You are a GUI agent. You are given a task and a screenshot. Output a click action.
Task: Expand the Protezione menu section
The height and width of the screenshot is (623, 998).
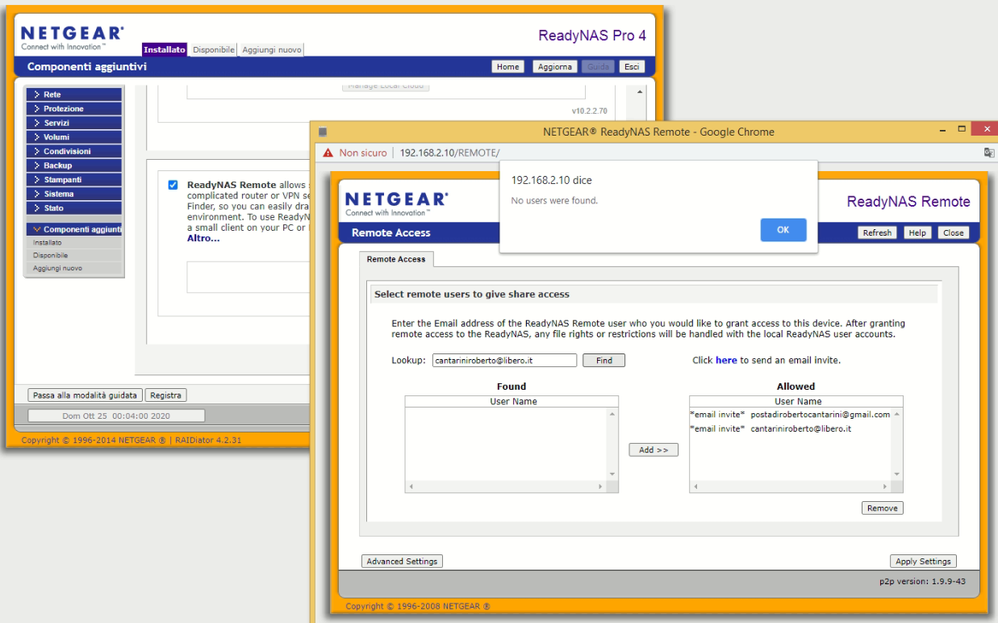74,109
